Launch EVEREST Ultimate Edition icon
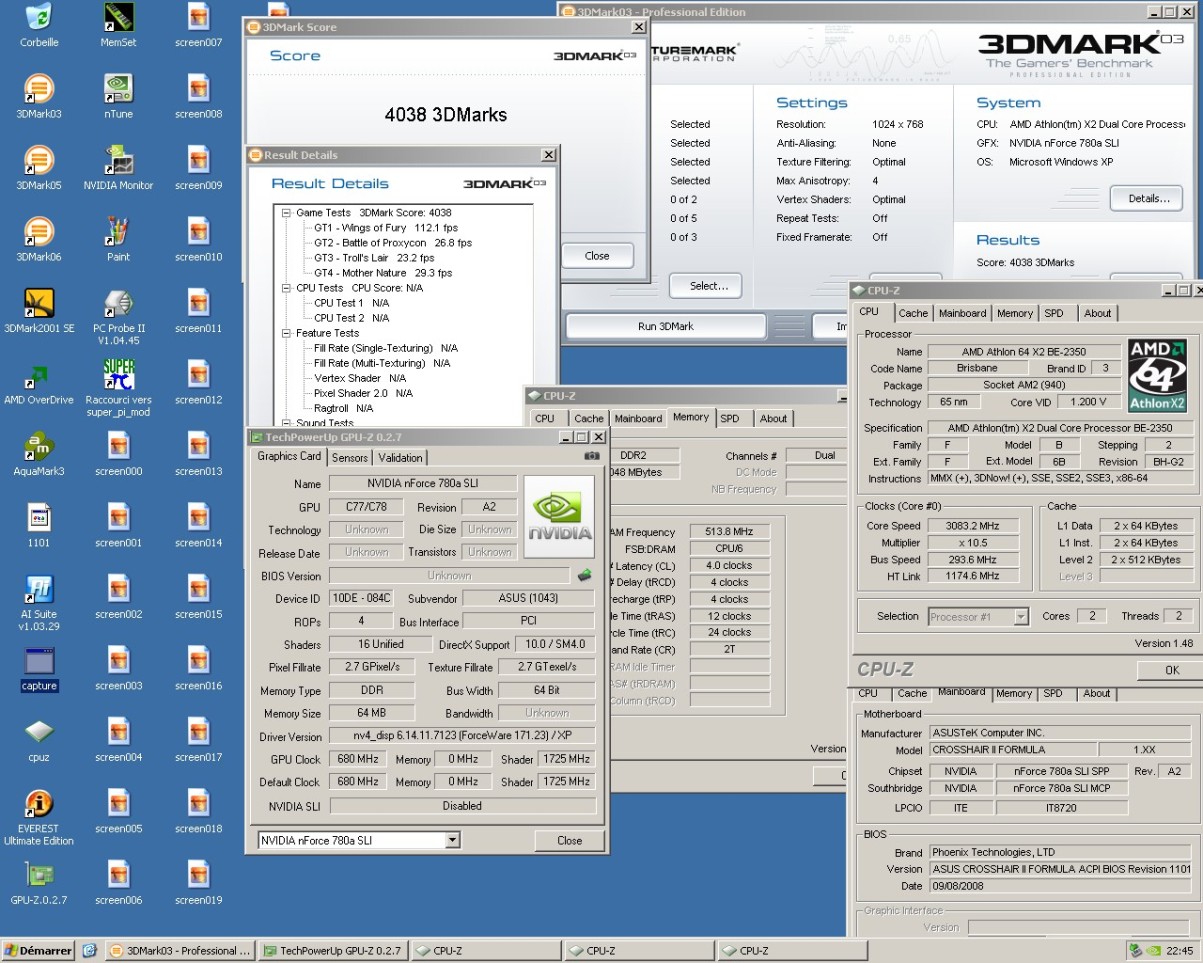This screenshot has height=963, width=1203. point(39,804)
